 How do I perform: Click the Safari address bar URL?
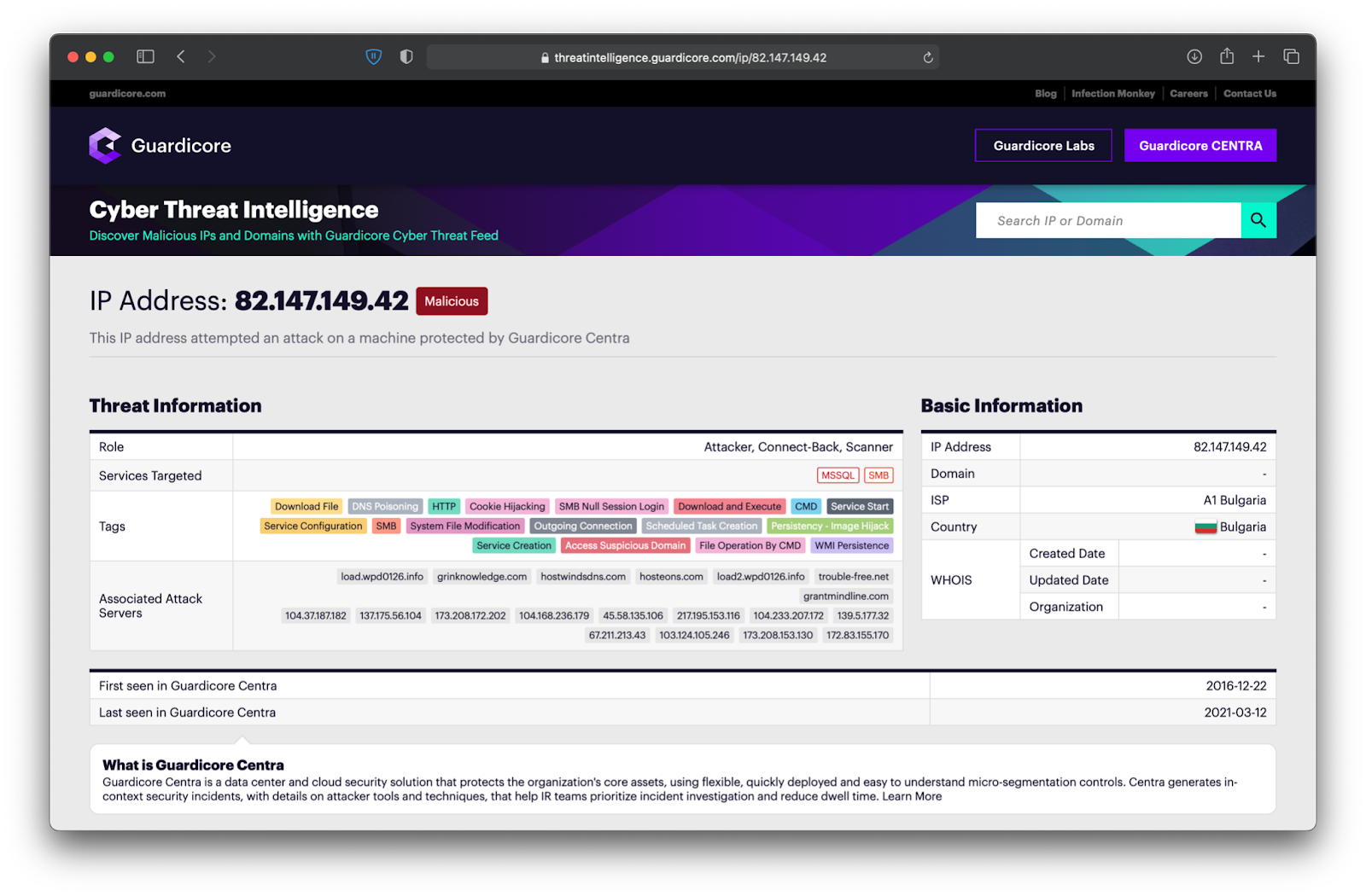tap(690, 58)
